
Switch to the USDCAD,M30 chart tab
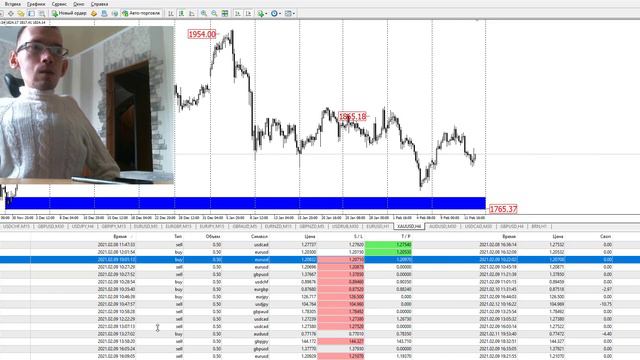478,226
